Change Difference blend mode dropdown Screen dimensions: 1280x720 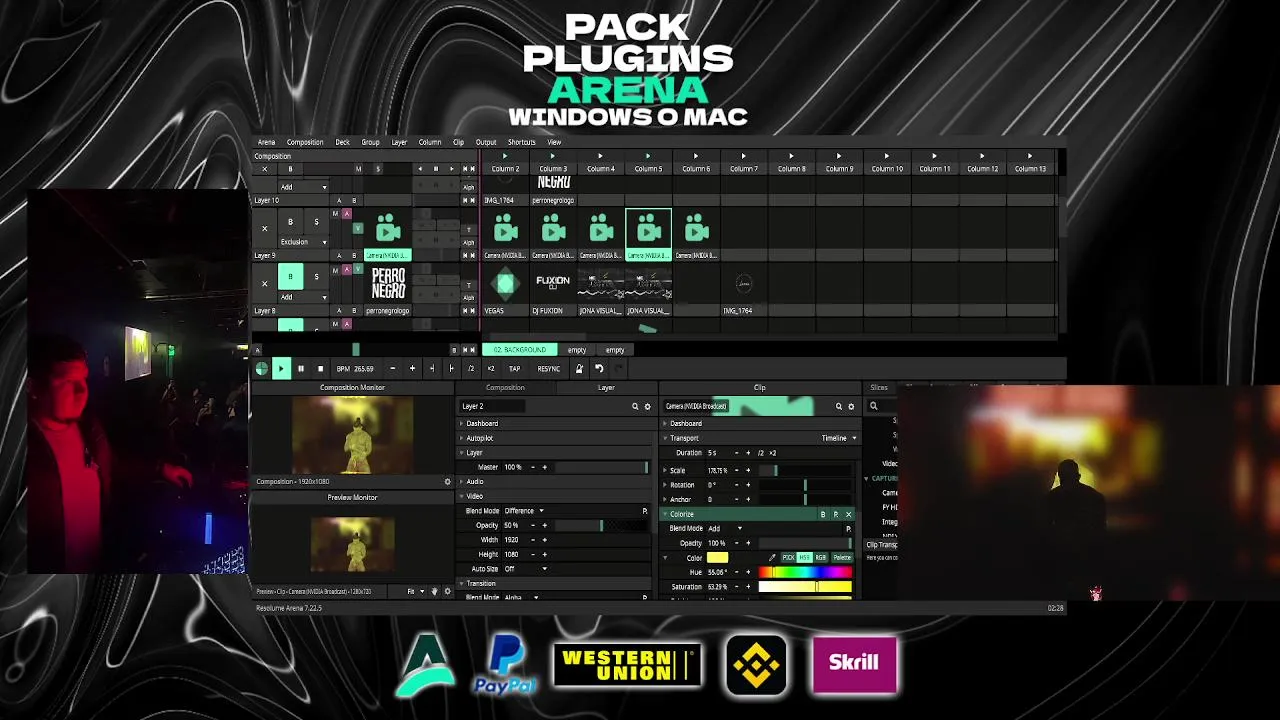(524, 511)
